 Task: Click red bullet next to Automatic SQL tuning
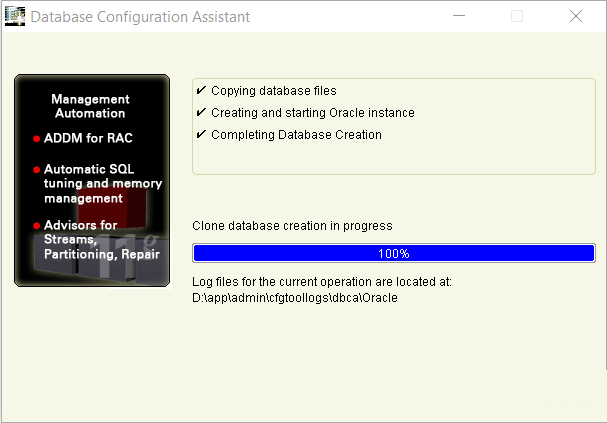tap(36, 170)
